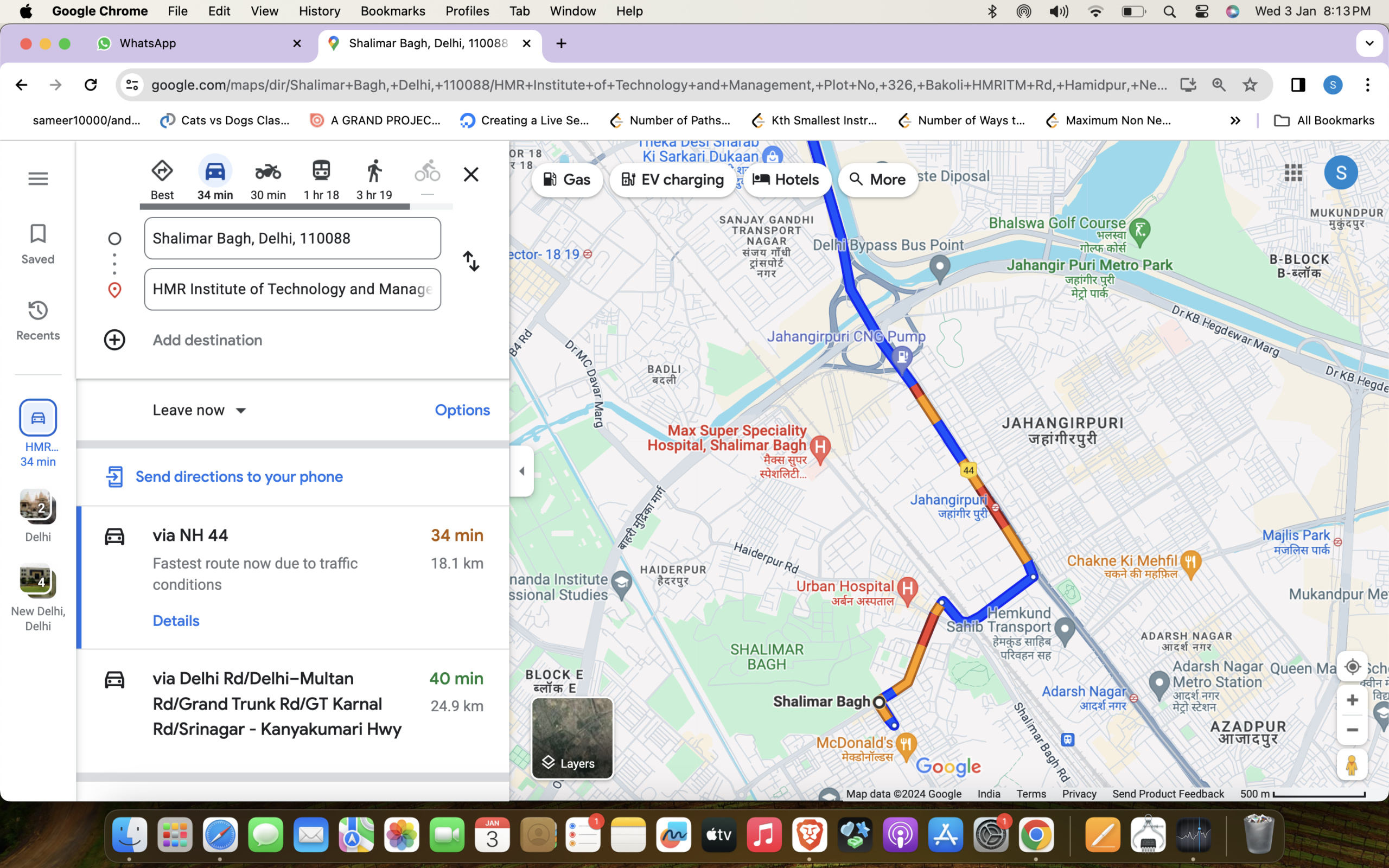Select the walking travel mode

click(x=374, y=178)
